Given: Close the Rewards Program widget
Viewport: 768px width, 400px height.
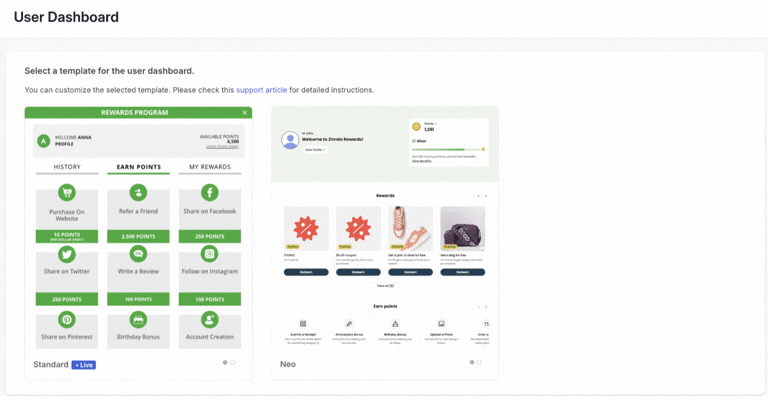Looking at the screenshot, I should pos(244,113).
